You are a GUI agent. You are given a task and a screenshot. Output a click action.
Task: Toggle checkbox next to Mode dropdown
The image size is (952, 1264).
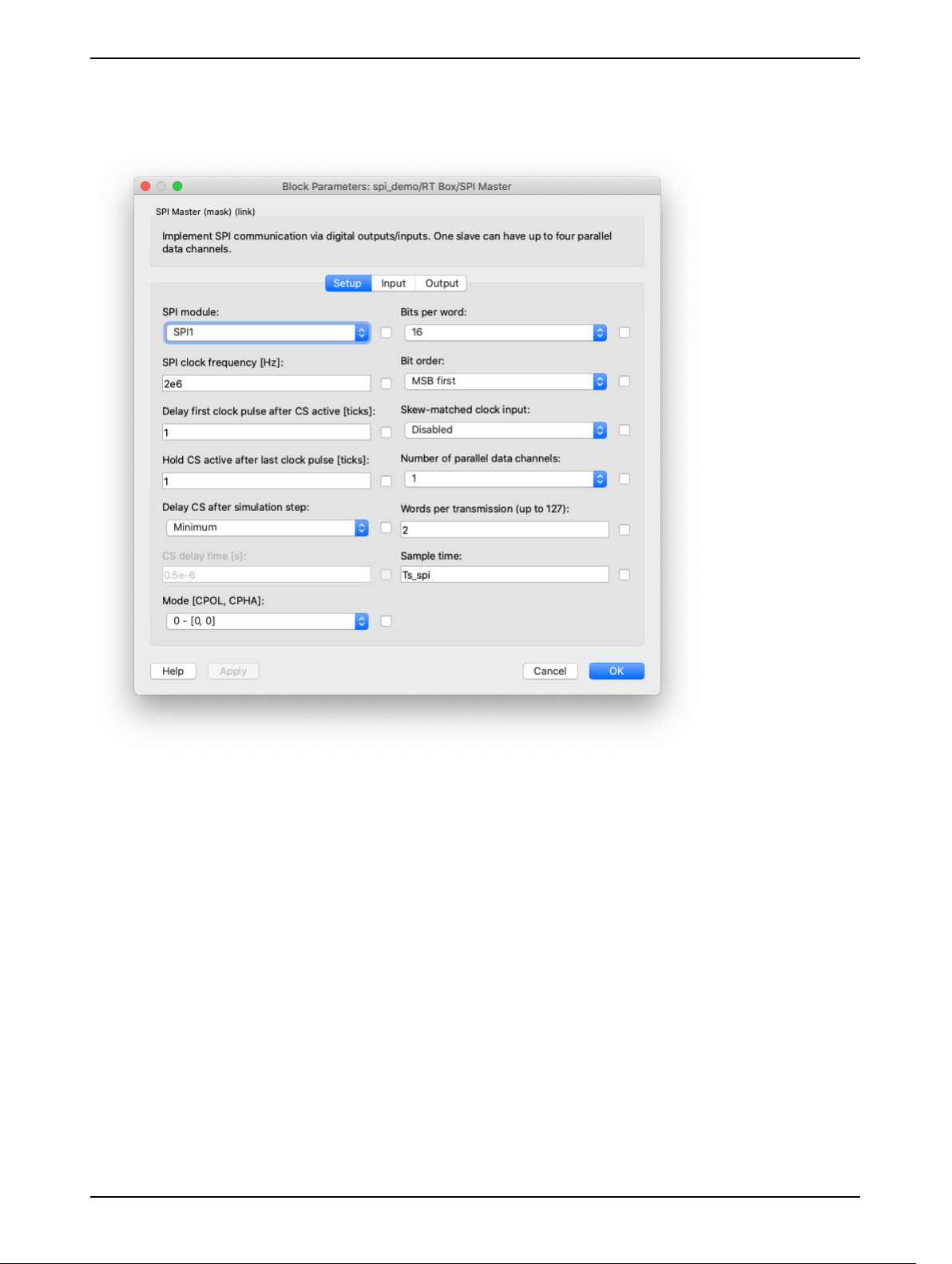coord(387,620)
